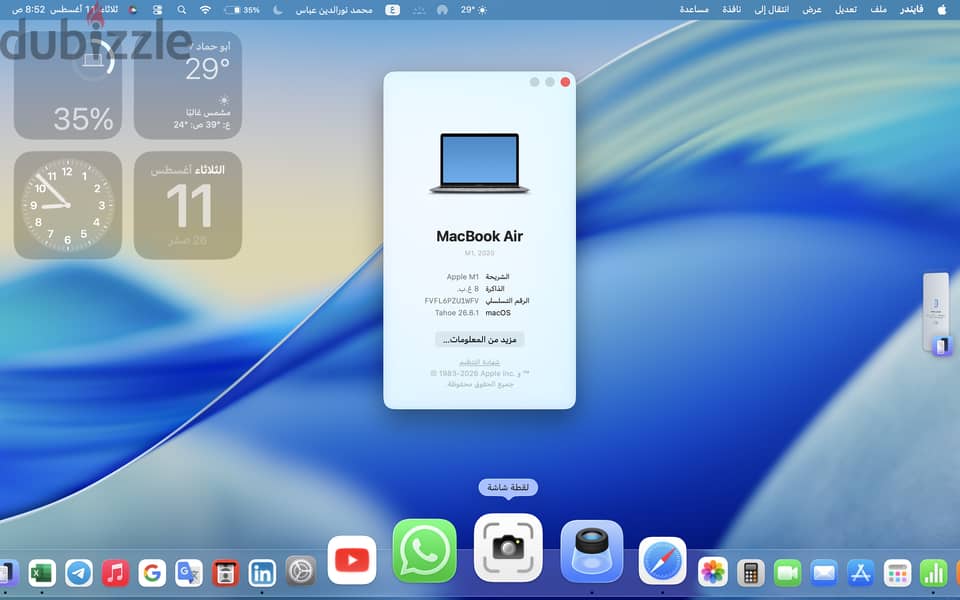Click the مزيد من المعلومات button
Viewport: 960px width, 600px height.
(479, 339)
